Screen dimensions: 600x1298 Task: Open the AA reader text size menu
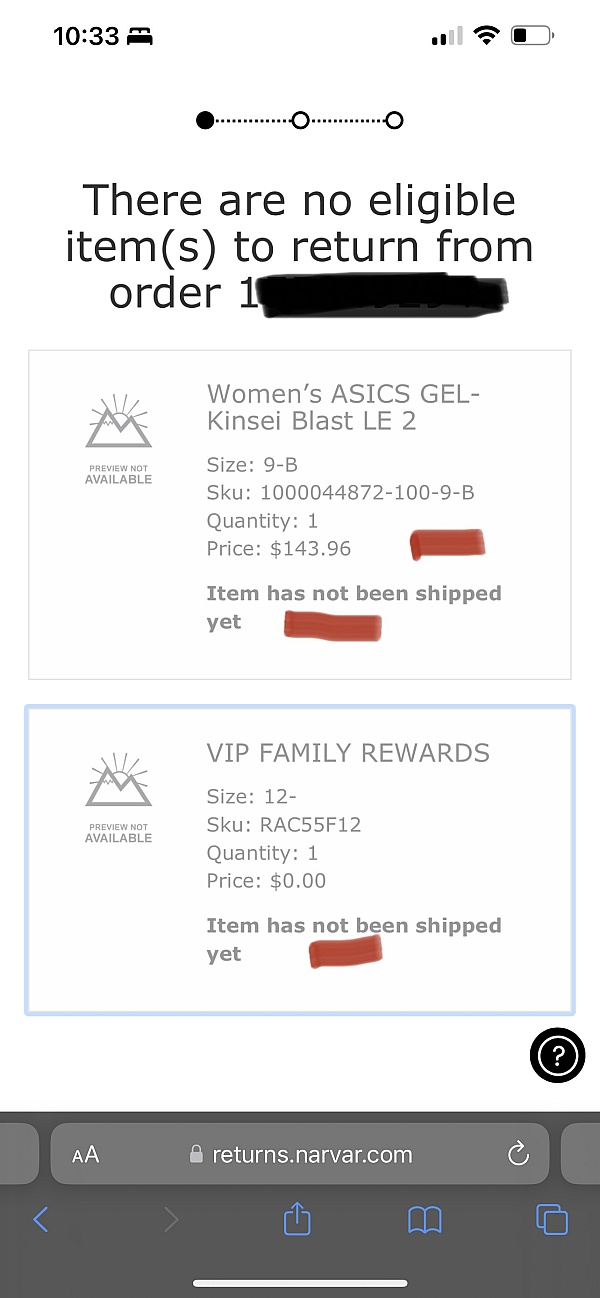86,1155
